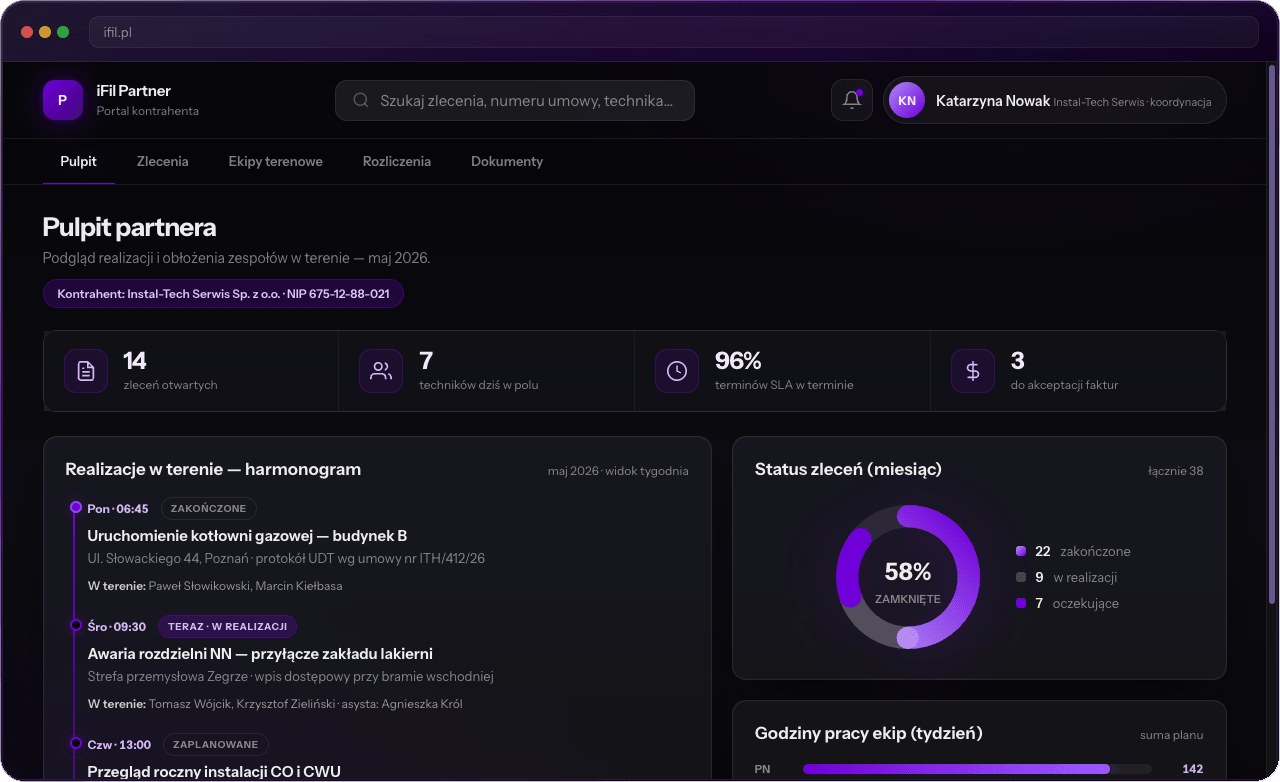Select the Pon 06:45 timeline marker
1280x782 pixels.
pos(75,508)
